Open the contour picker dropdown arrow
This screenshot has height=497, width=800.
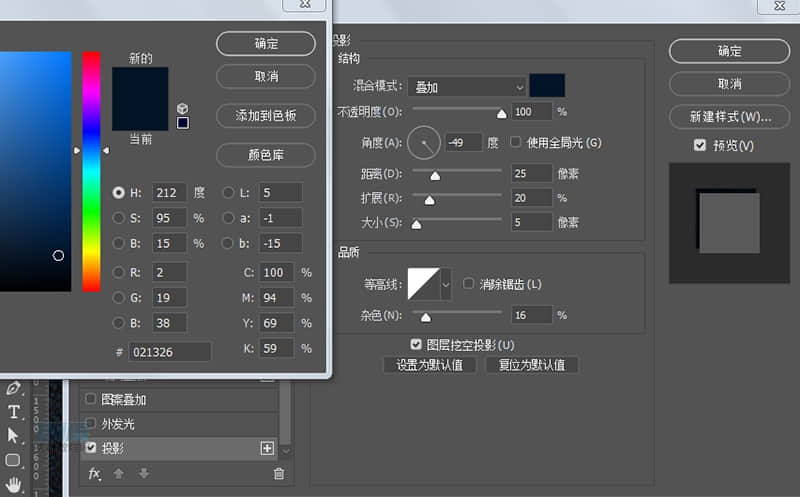point(445,284)
